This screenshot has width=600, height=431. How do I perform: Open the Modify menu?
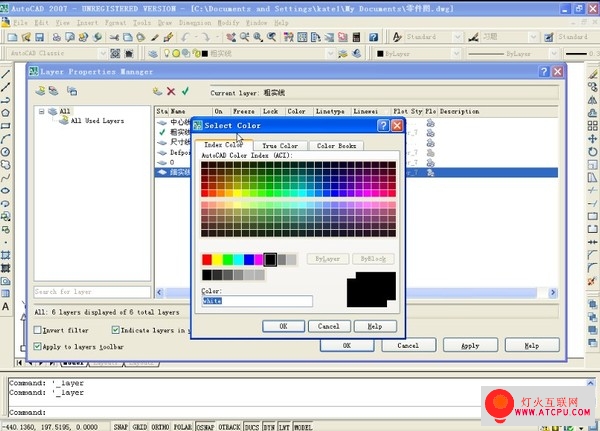(x=228, y=23)
